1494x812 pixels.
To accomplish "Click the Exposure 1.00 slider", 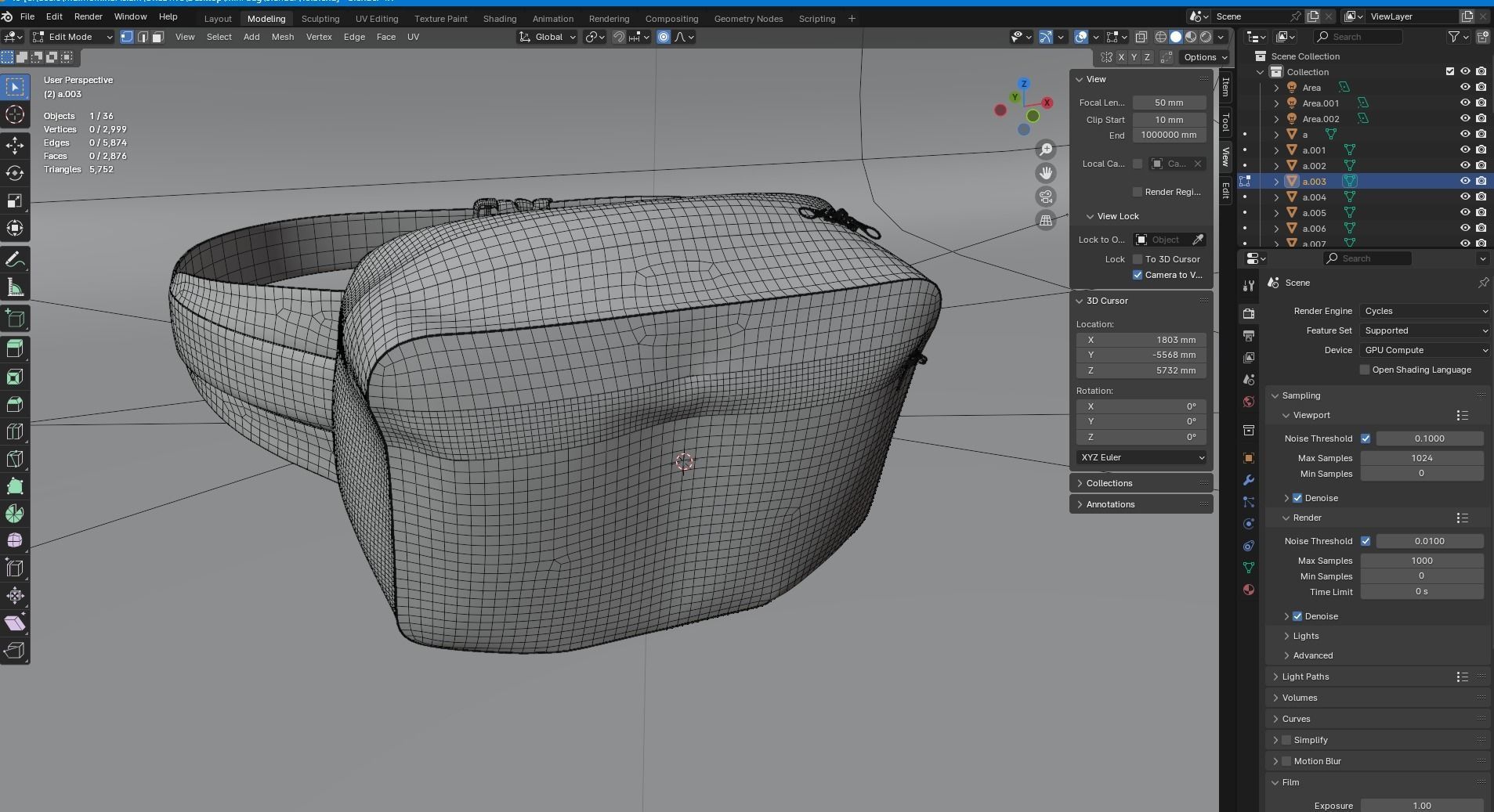I will point(1422,805).
